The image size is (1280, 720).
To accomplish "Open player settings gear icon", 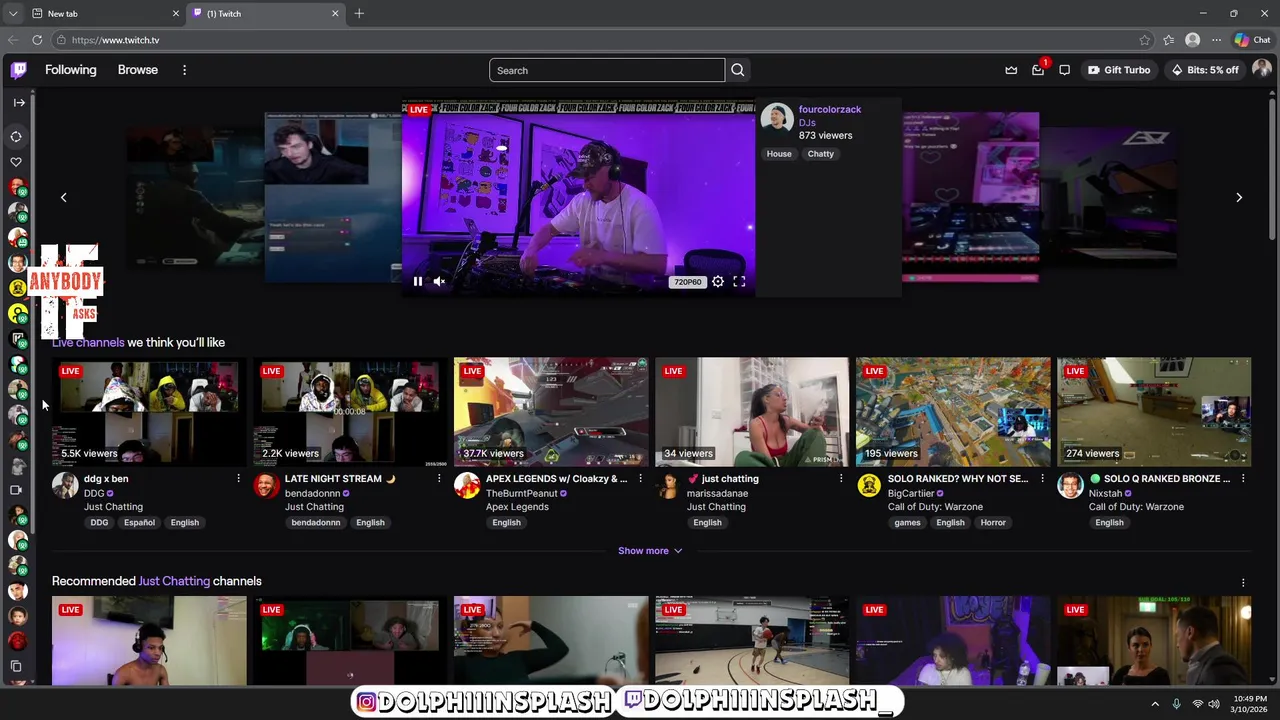I will point(718,282).
